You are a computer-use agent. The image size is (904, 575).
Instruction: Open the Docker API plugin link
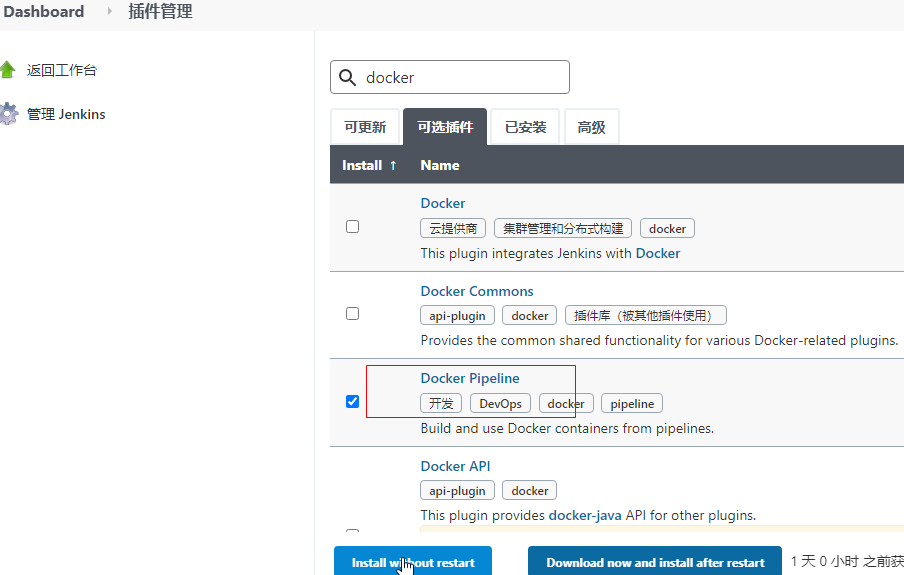coord(455,466)
